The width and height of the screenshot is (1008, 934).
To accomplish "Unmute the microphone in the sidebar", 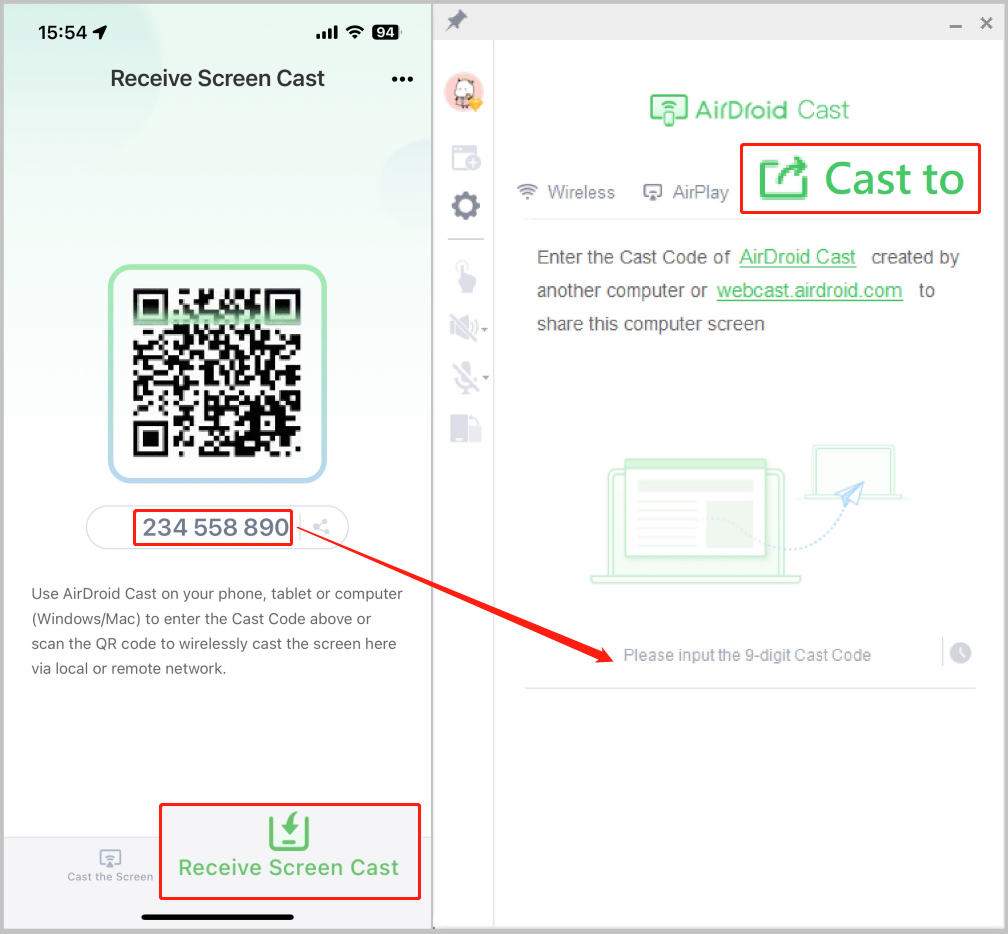I will [x=462, y=378].
